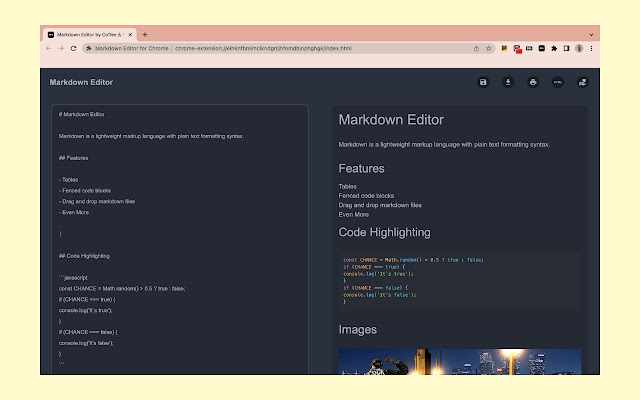Toggle Chrome side panel

click(x=567, y=48)
